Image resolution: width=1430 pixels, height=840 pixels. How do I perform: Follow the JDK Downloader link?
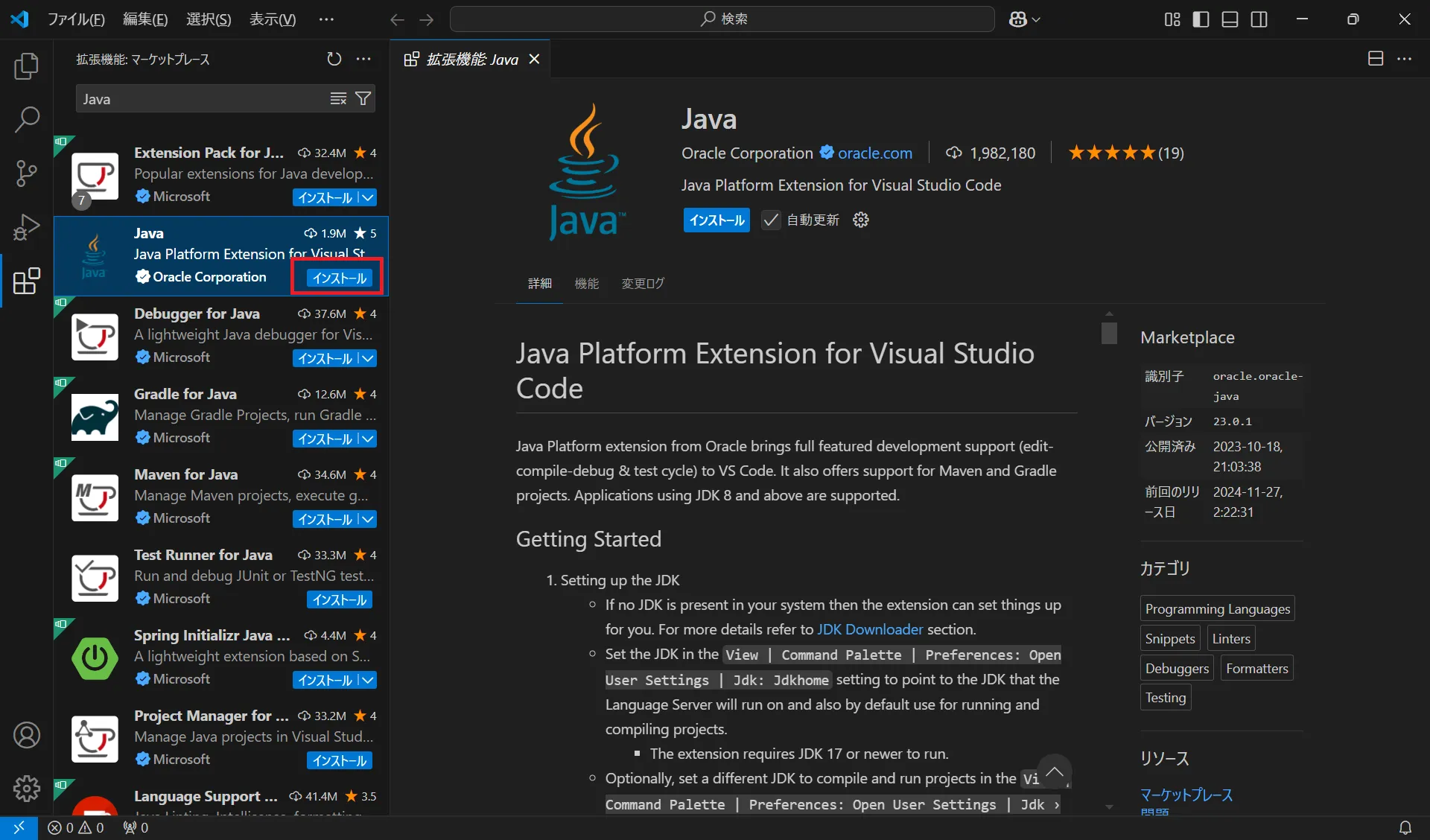(870, 629)
